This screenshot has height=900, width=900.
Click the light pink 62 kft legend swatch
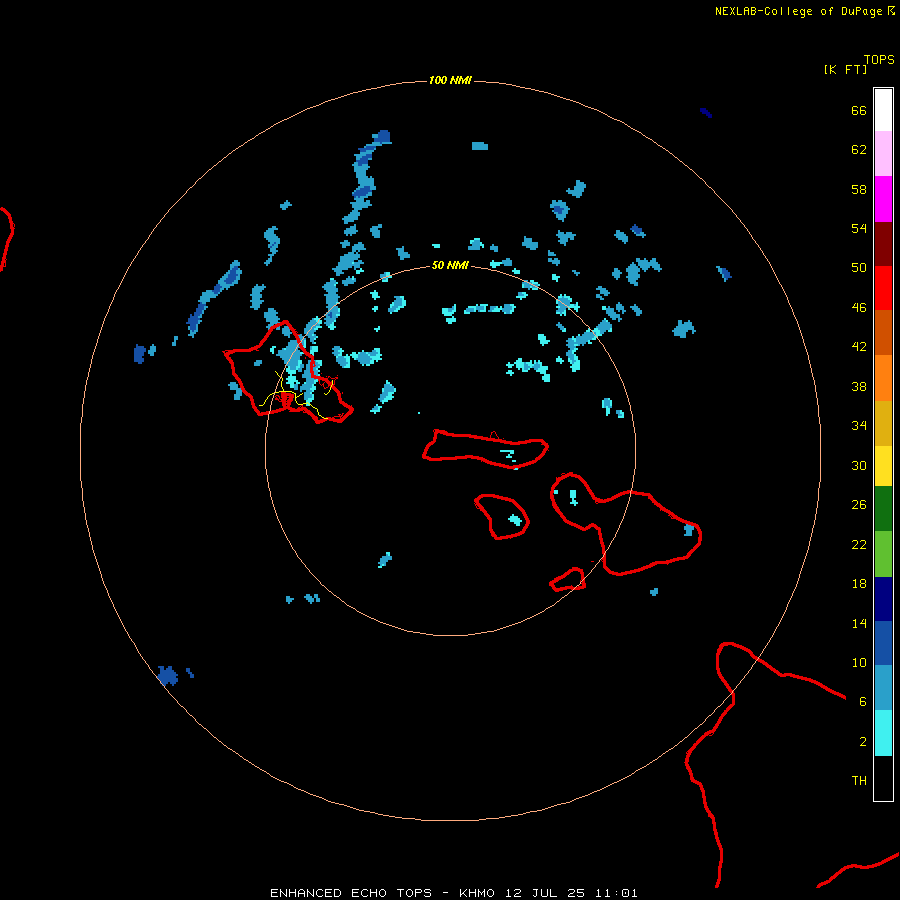point(883,154)
